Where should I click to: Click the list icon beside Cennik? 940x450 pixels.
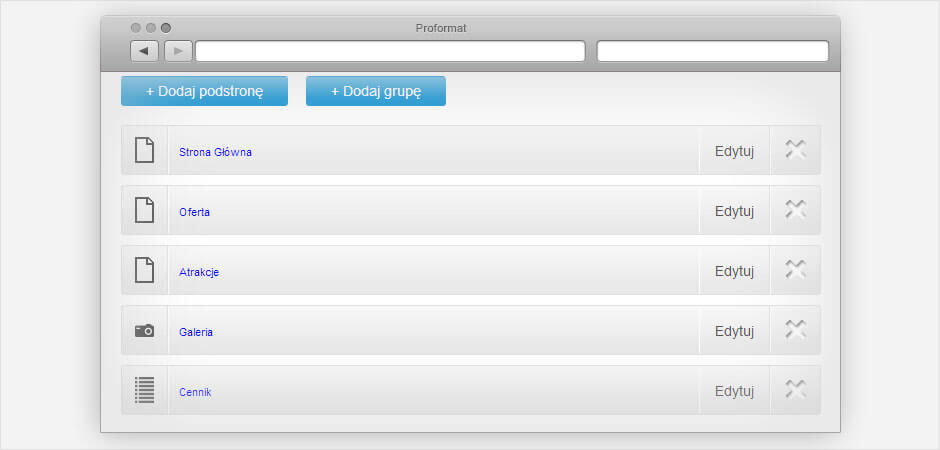point(144,389)
